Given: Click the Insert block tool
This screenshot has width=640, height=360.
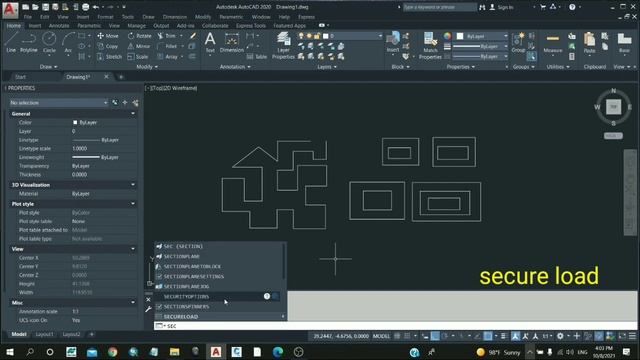Looking at the screenshot, I should (x=393, y=42).
